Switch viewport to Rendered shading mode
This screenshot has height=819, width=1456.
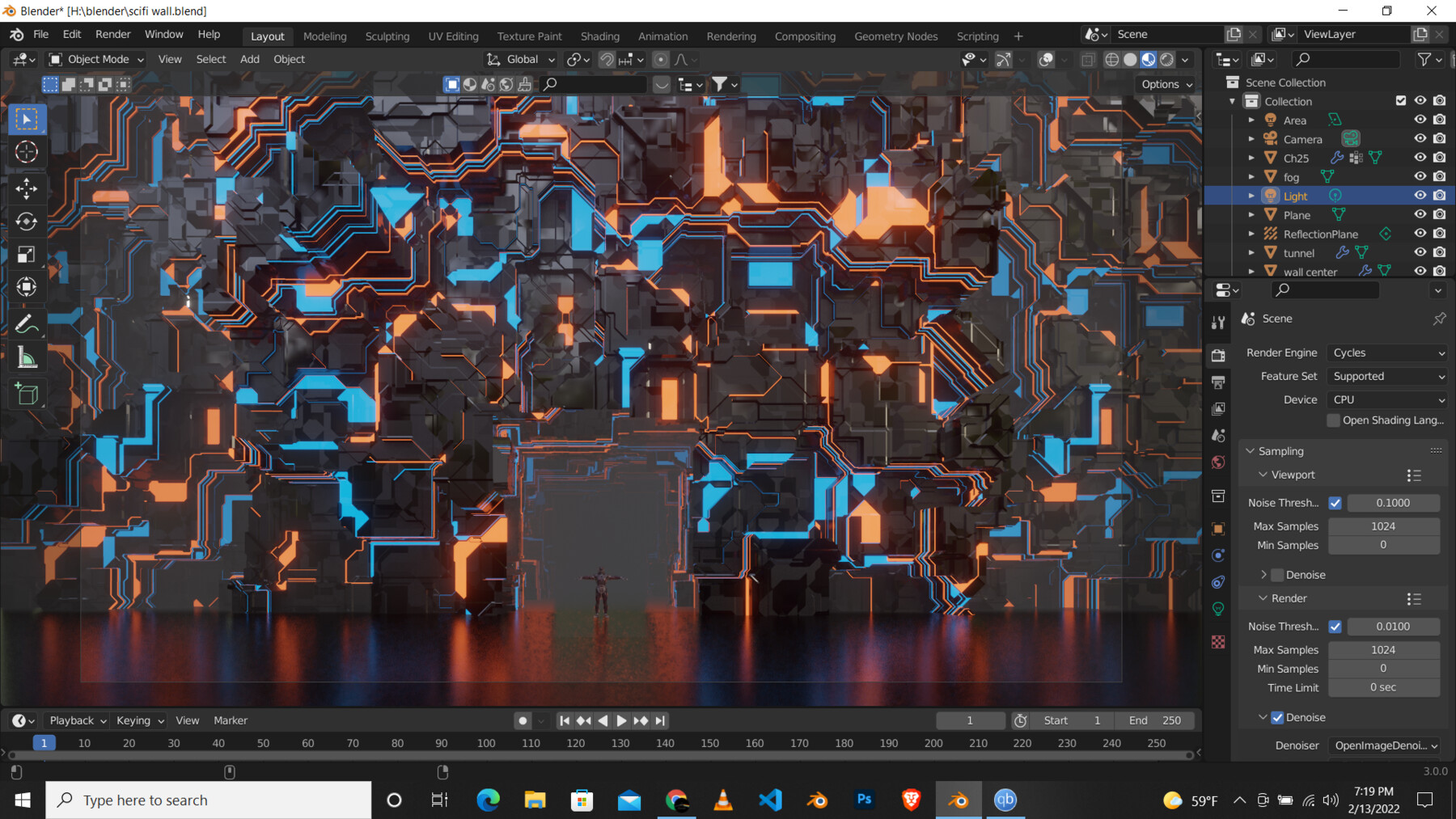[1167, 59]
